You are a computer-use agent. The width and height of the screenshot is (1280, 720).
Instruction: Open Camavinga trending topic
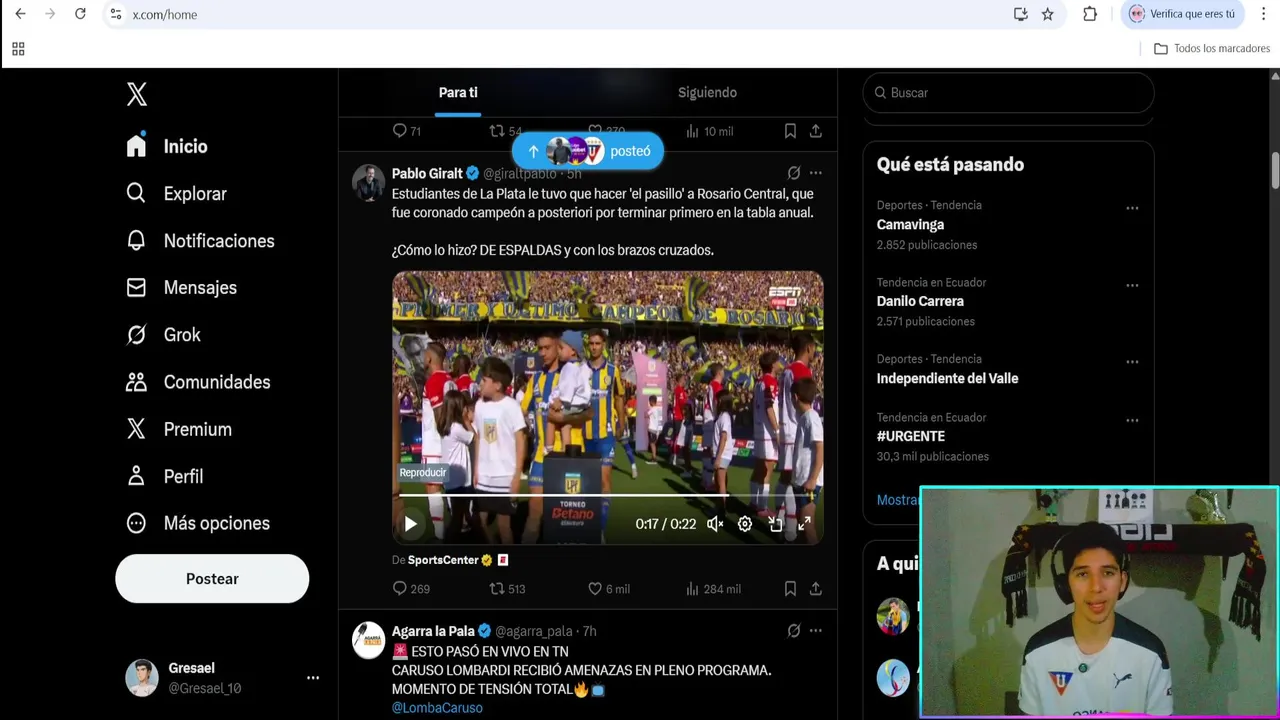point(910,225)
